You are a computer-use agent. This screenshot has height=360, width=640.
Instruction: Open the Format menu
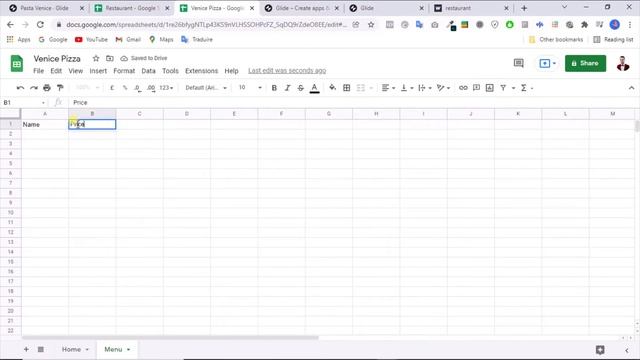point(124,71)
